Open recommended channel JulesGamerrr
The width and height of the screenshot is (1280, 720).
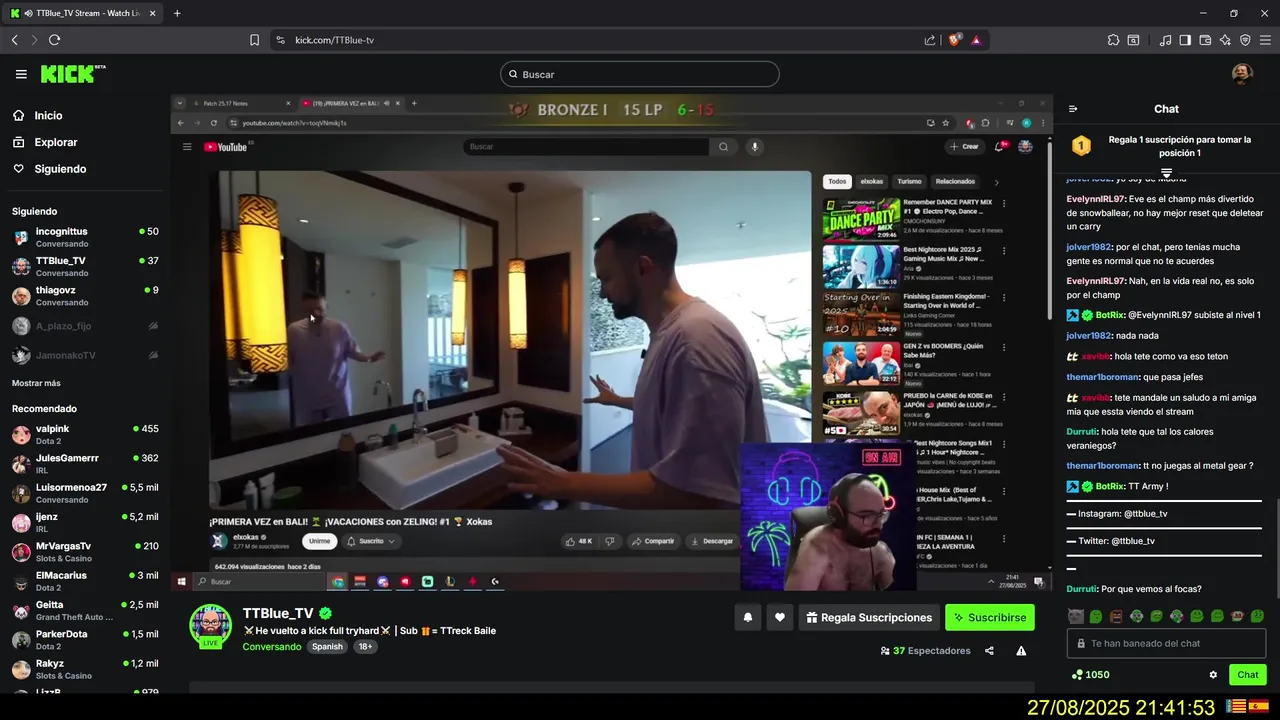[x=84, y=464]
